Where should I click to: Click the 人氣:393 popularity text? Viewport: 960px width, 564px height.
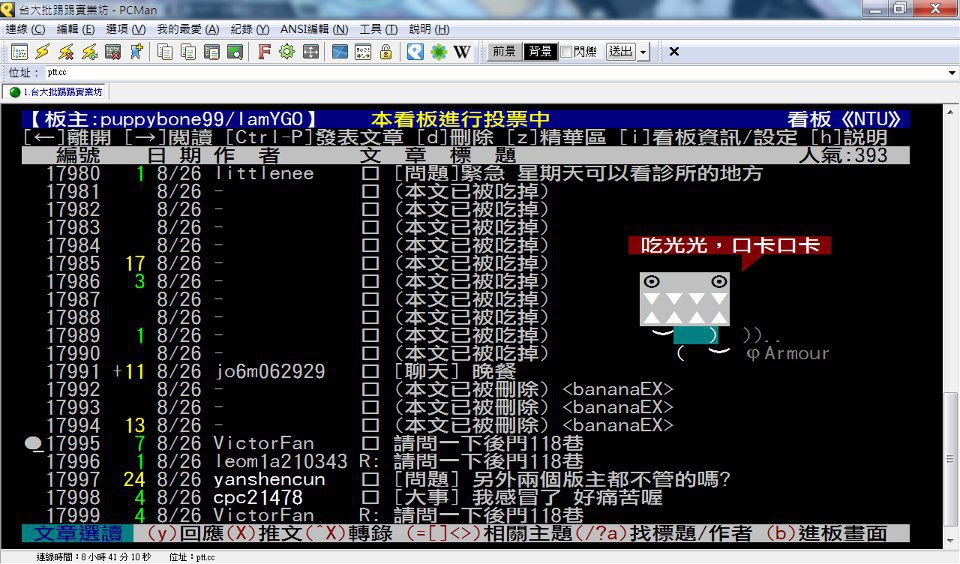[x=843, y=156]
